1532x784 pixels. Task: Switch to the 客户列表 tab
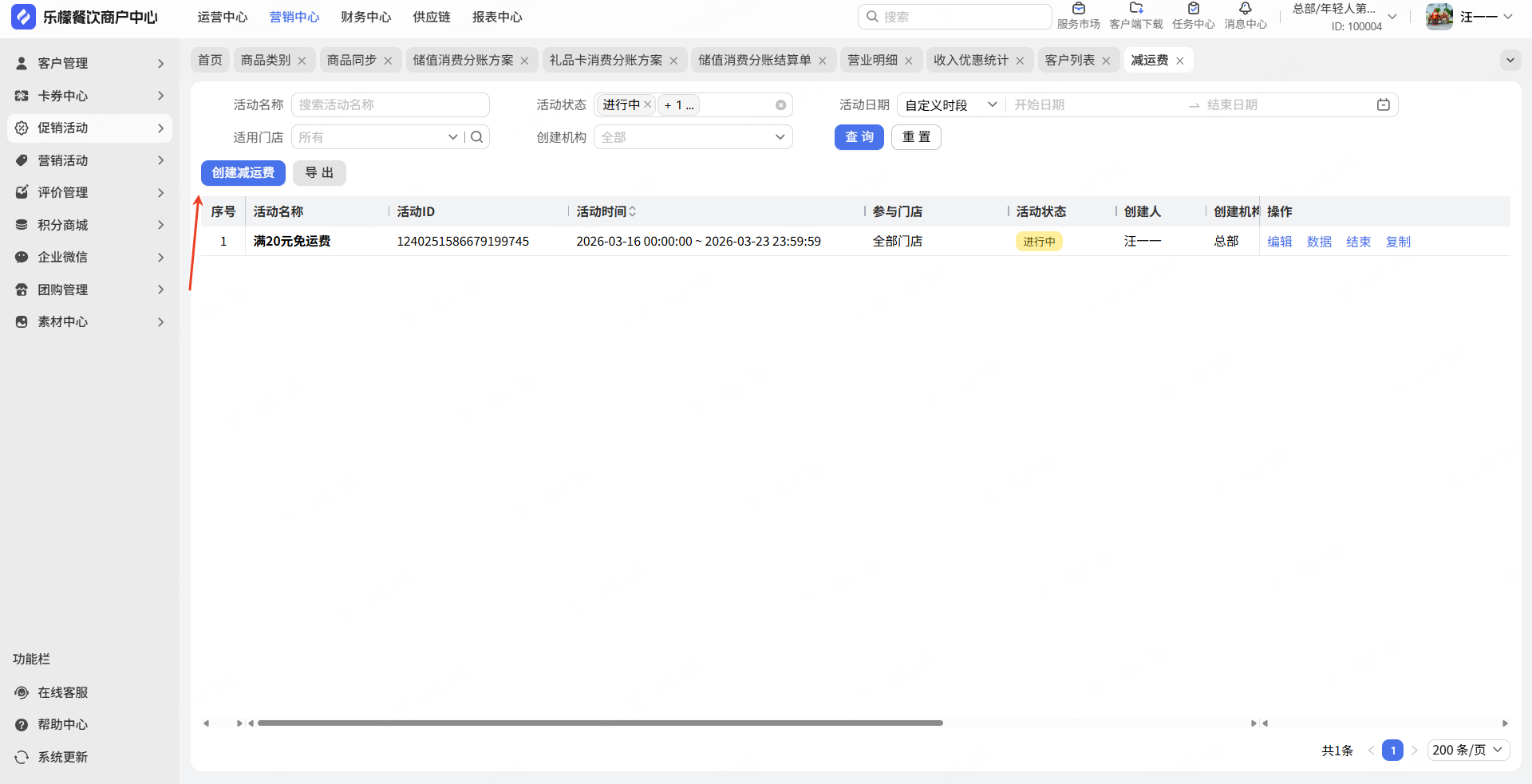tap(1069, 61)
